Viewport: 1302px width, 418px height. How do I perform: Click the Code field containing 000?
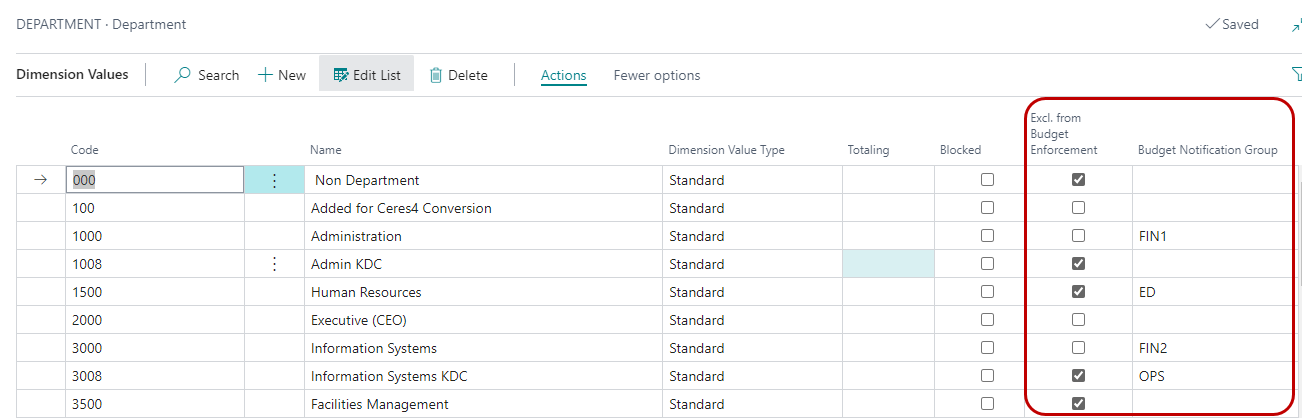[x=154, y=180]
